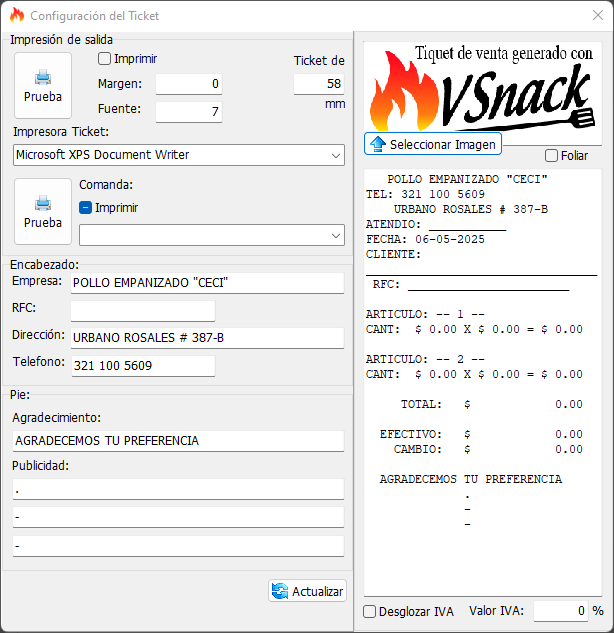This screenshot has width=614, height=633.
Task: Click 'ATENDIO:' line in ticket preview
Action: click(x=436, y=224)
